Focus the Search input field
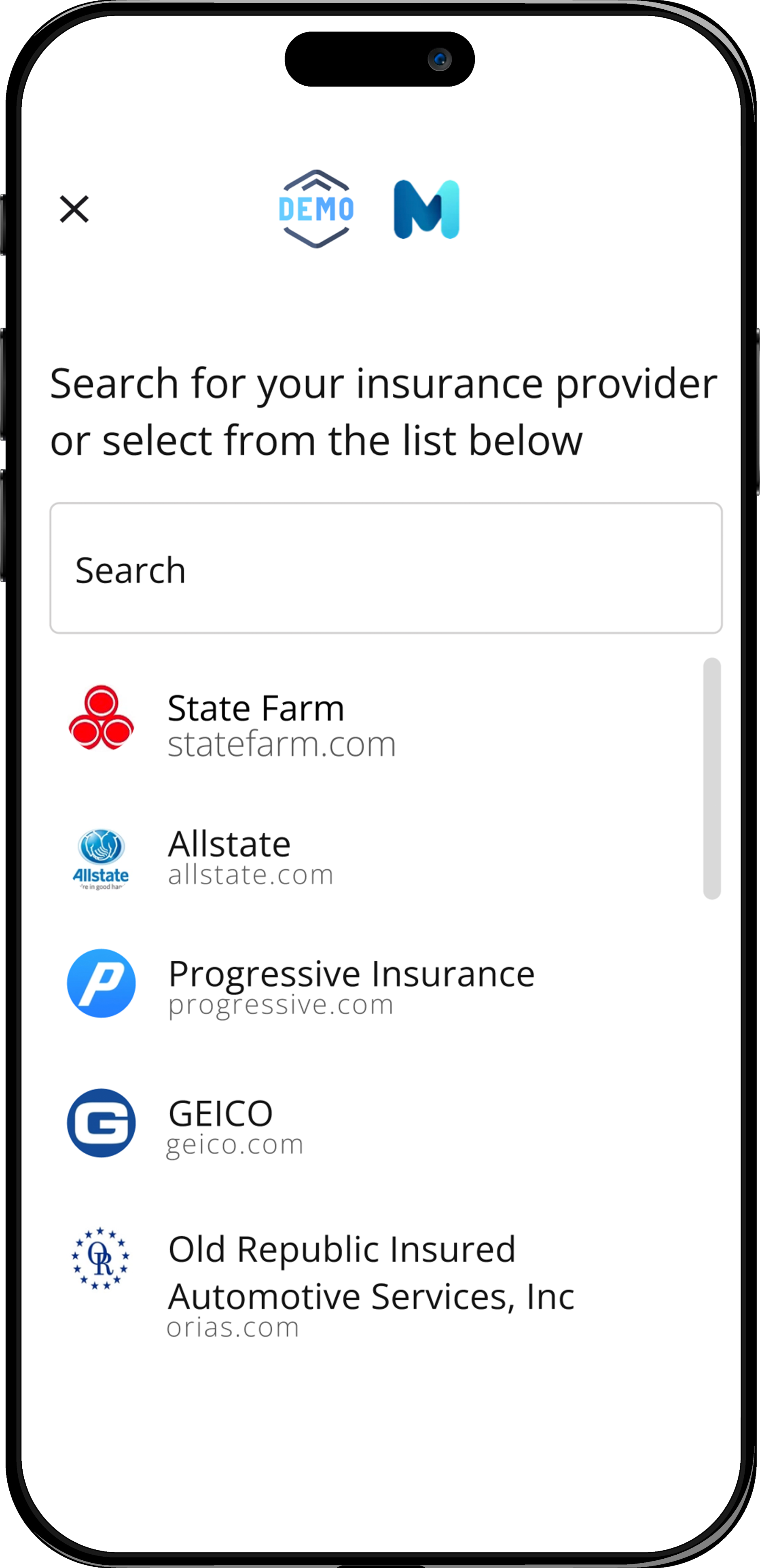The width and height of the screenshot is (760, 1568). (386, 568)
